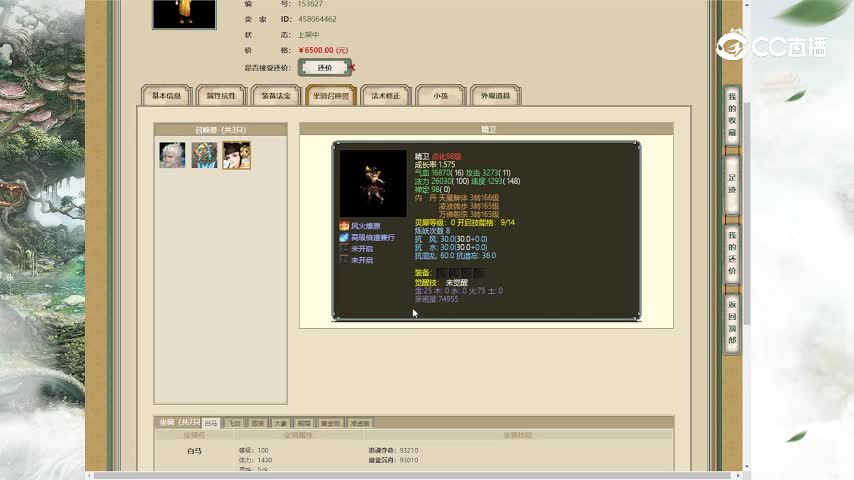
Task: Click the horizontal scrollbar at bottom
Action: 412,476
